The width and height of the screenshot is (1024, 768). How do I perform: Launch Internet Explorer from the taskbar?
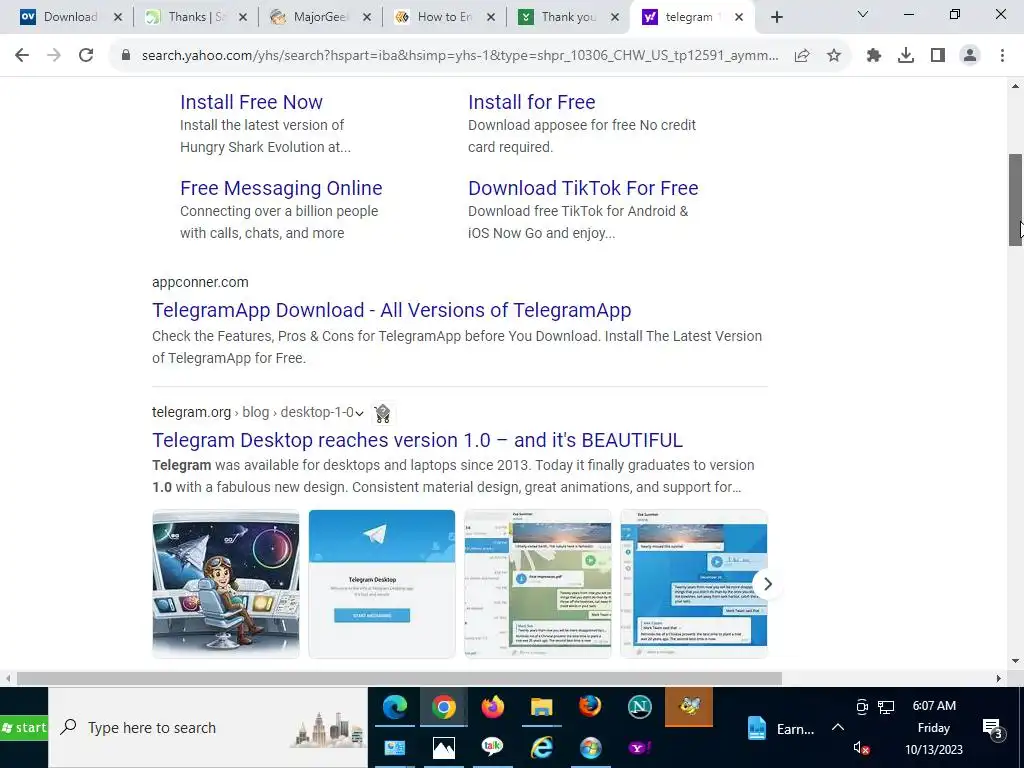(541, 748)
